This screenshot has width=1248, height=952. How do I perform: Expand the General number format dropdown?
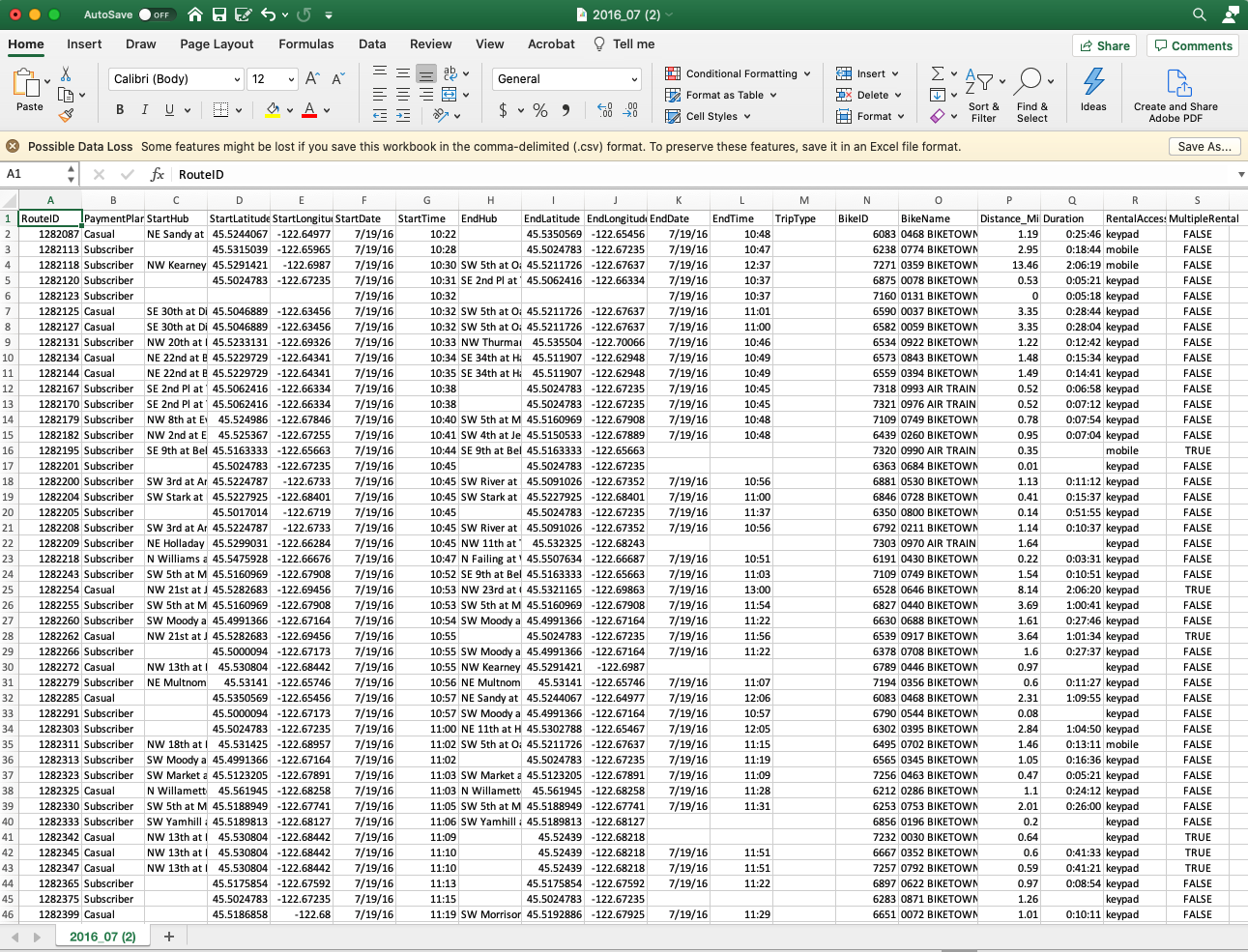coord(566,79)
